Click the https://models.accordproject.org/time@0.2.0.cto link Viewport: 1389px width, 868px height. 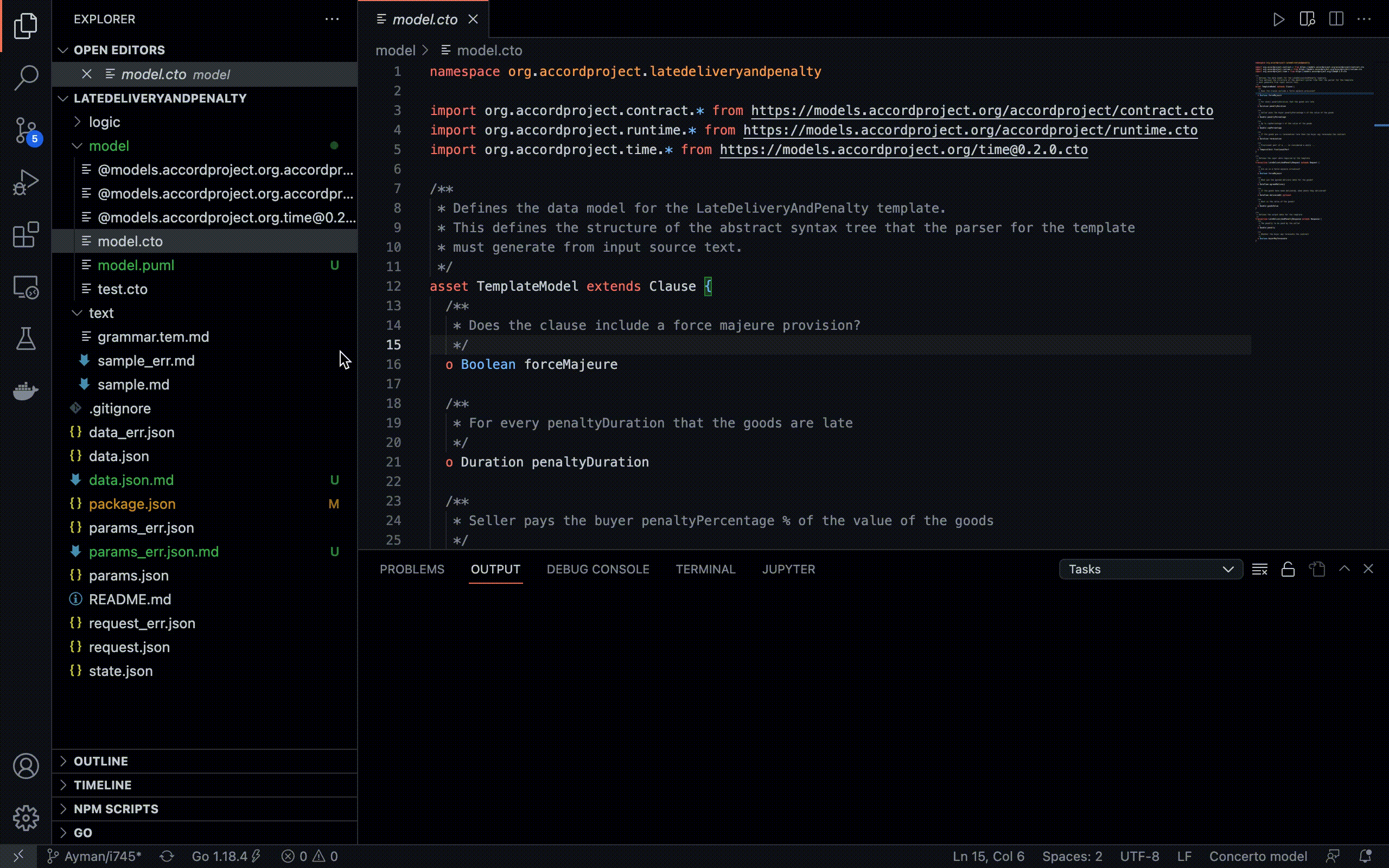(904, 149)
